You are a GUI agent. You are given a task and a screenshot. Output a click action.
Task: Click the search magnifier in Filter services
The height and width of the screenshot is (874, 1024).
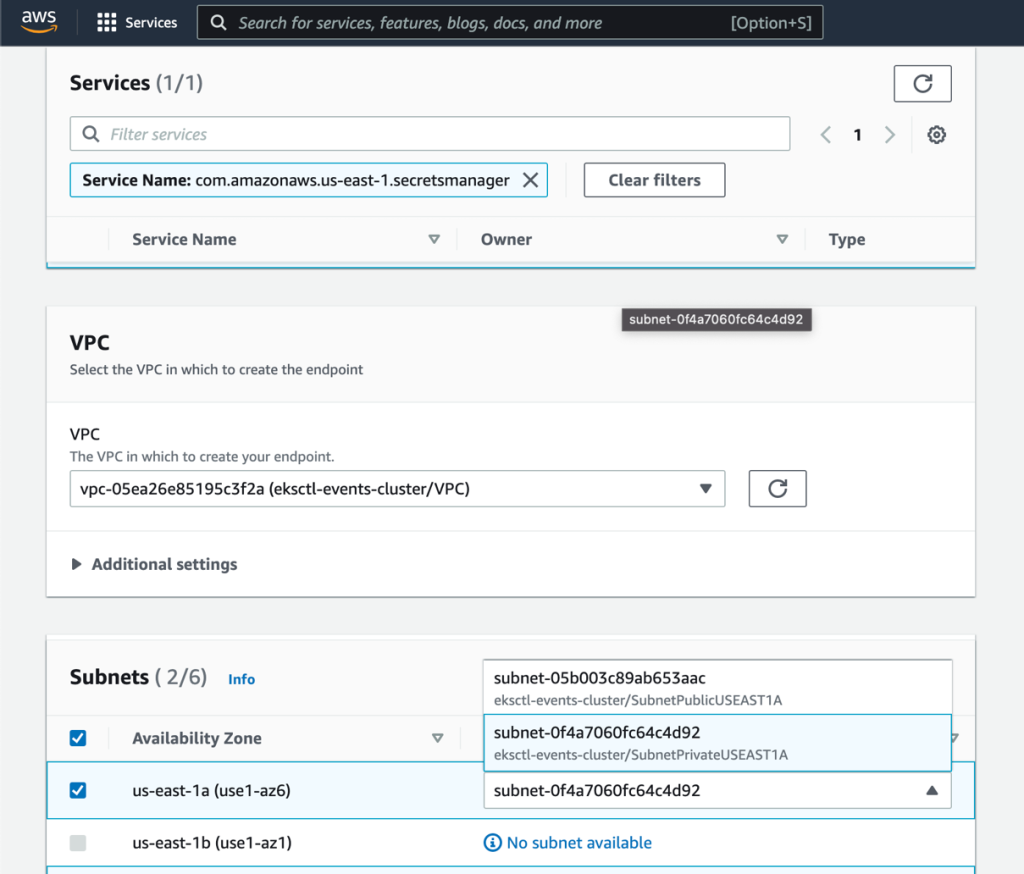(90, 133)
